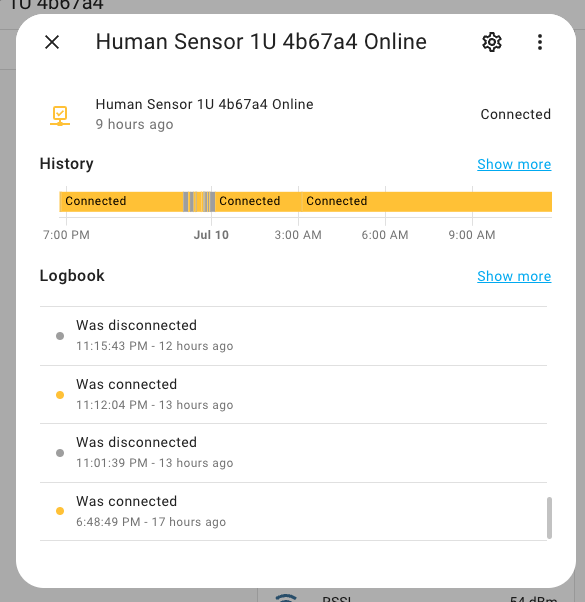The height and width of the screenshot is (602, 585).
Task: Open the 6:48:49 PM Was connected entry
Action: pos(293,511)
